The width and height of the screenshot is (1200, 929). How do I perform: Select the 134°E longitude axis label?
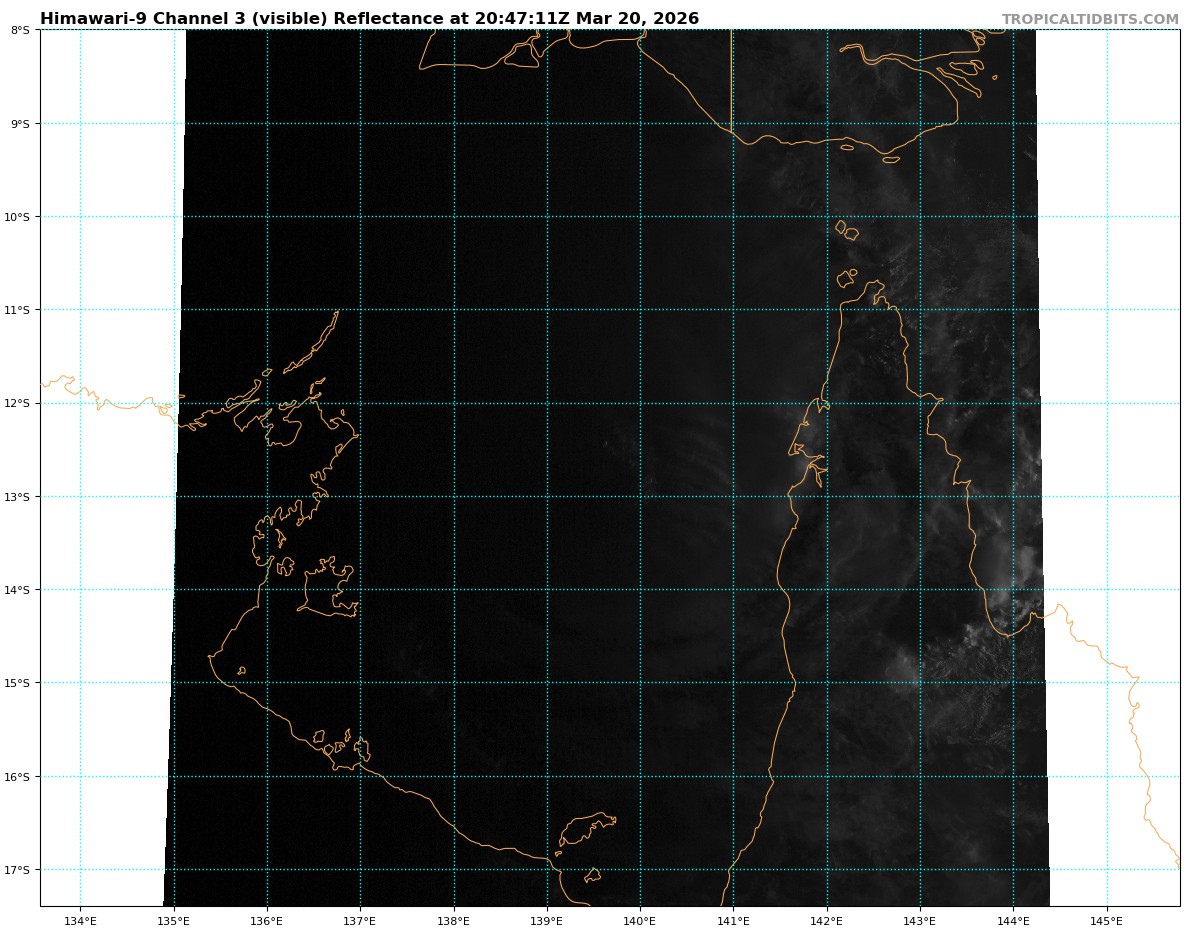(x=80, y=920)
